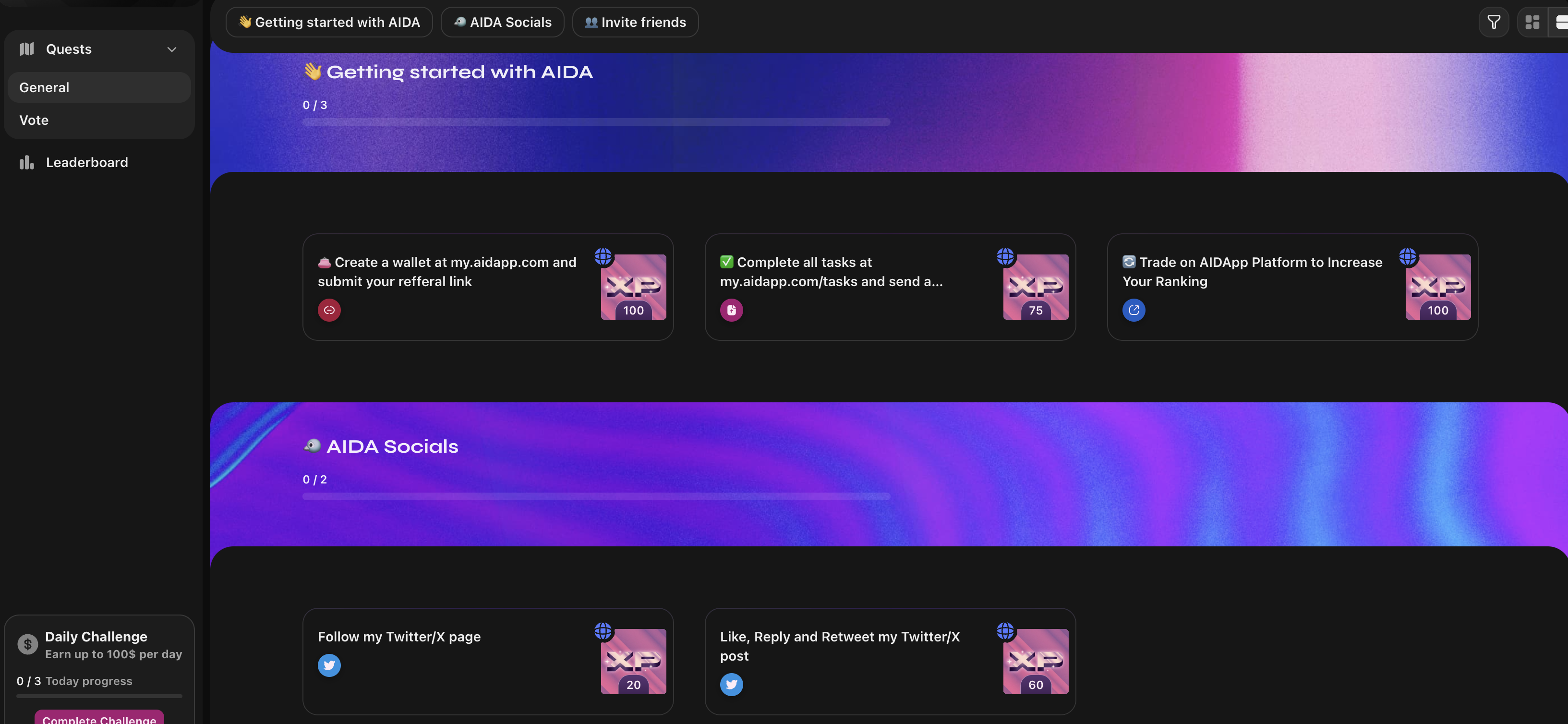
Task: Click Twitter icon on Like, Reply and Retweet quest
Action: click(731, 685)
